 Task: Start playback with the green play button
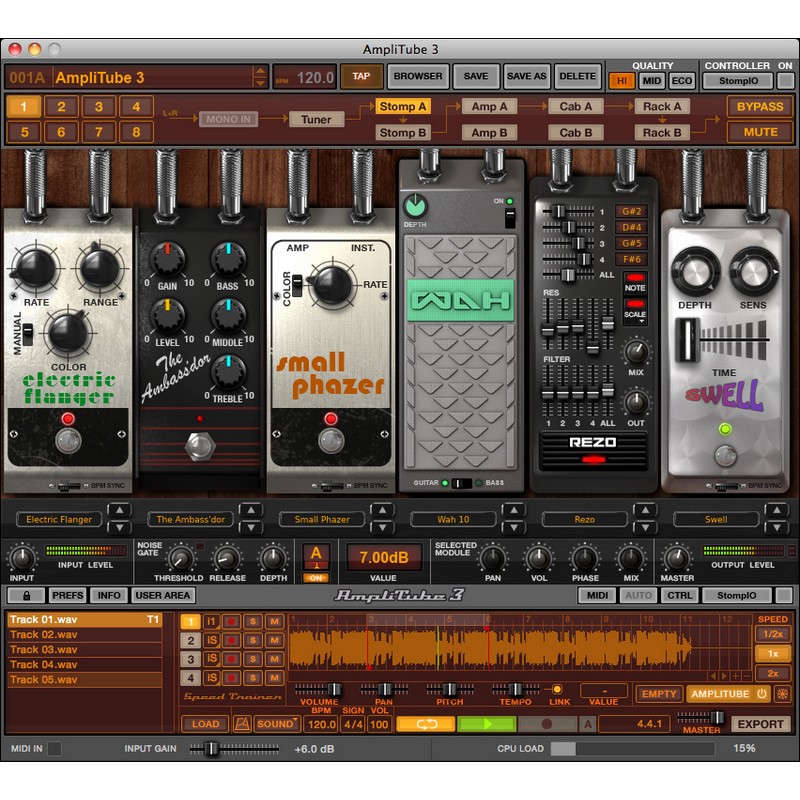(487, 724)
